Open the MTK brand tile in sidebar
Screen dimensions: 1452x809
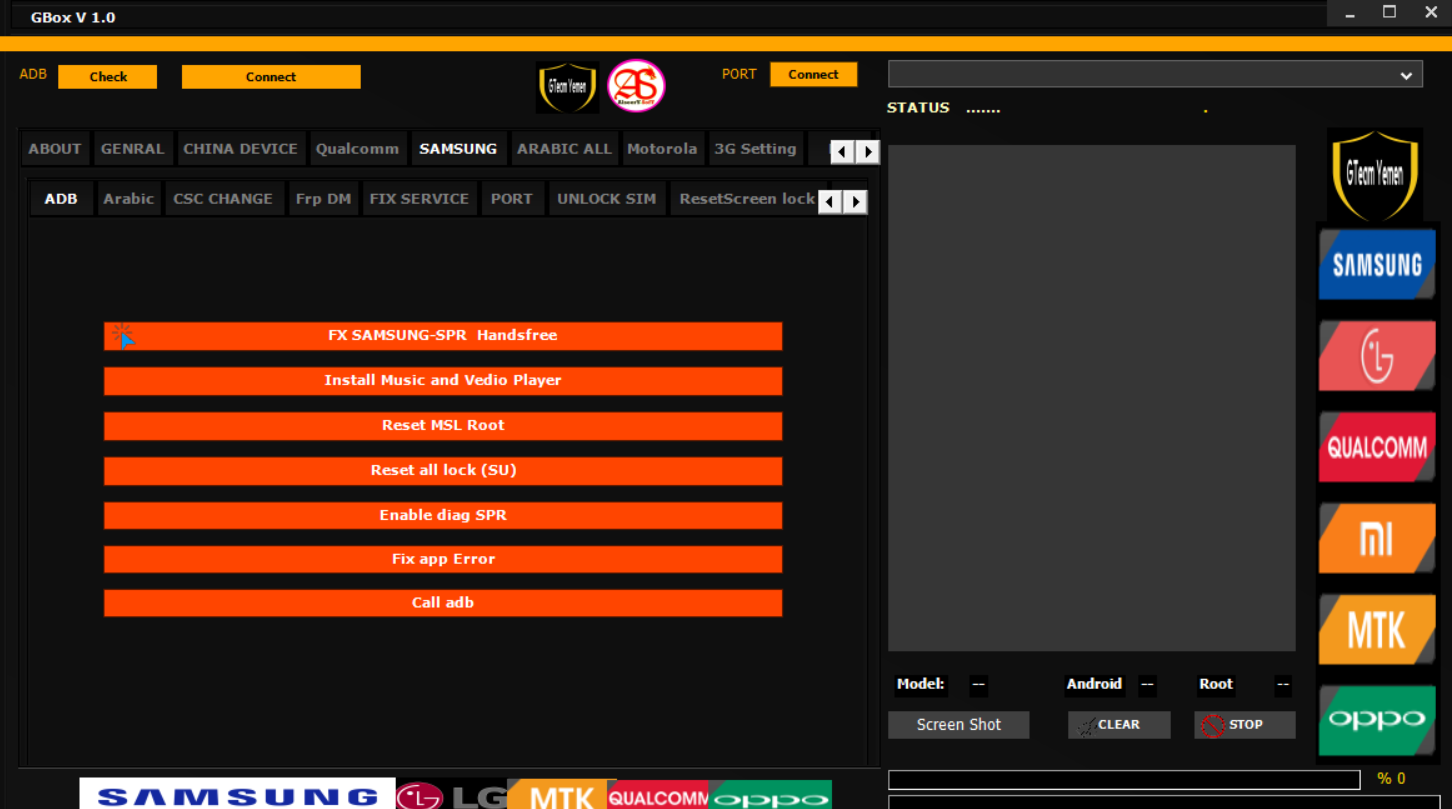(1377, 629)
